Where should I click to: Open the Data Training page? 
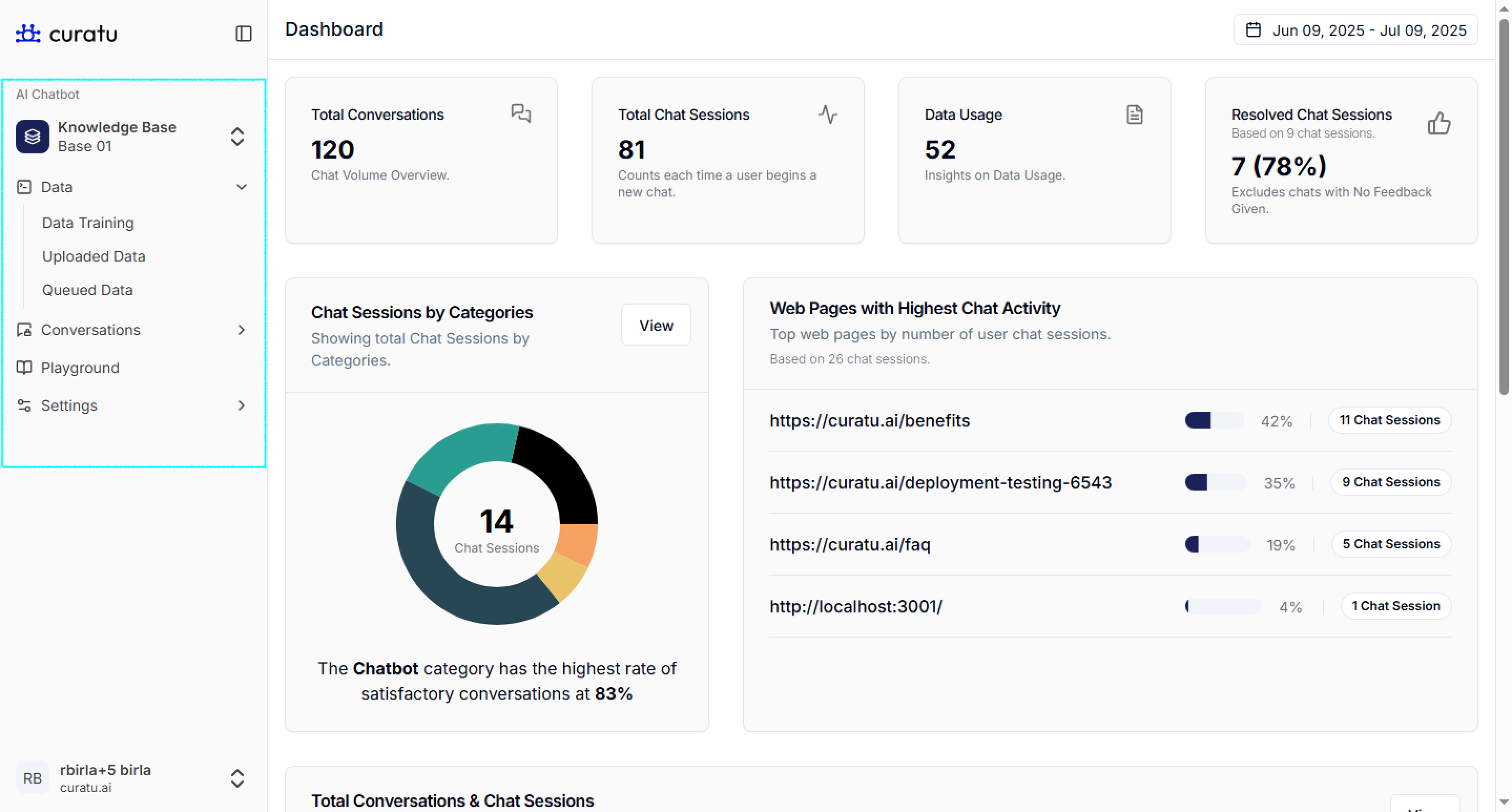(88, 223)
